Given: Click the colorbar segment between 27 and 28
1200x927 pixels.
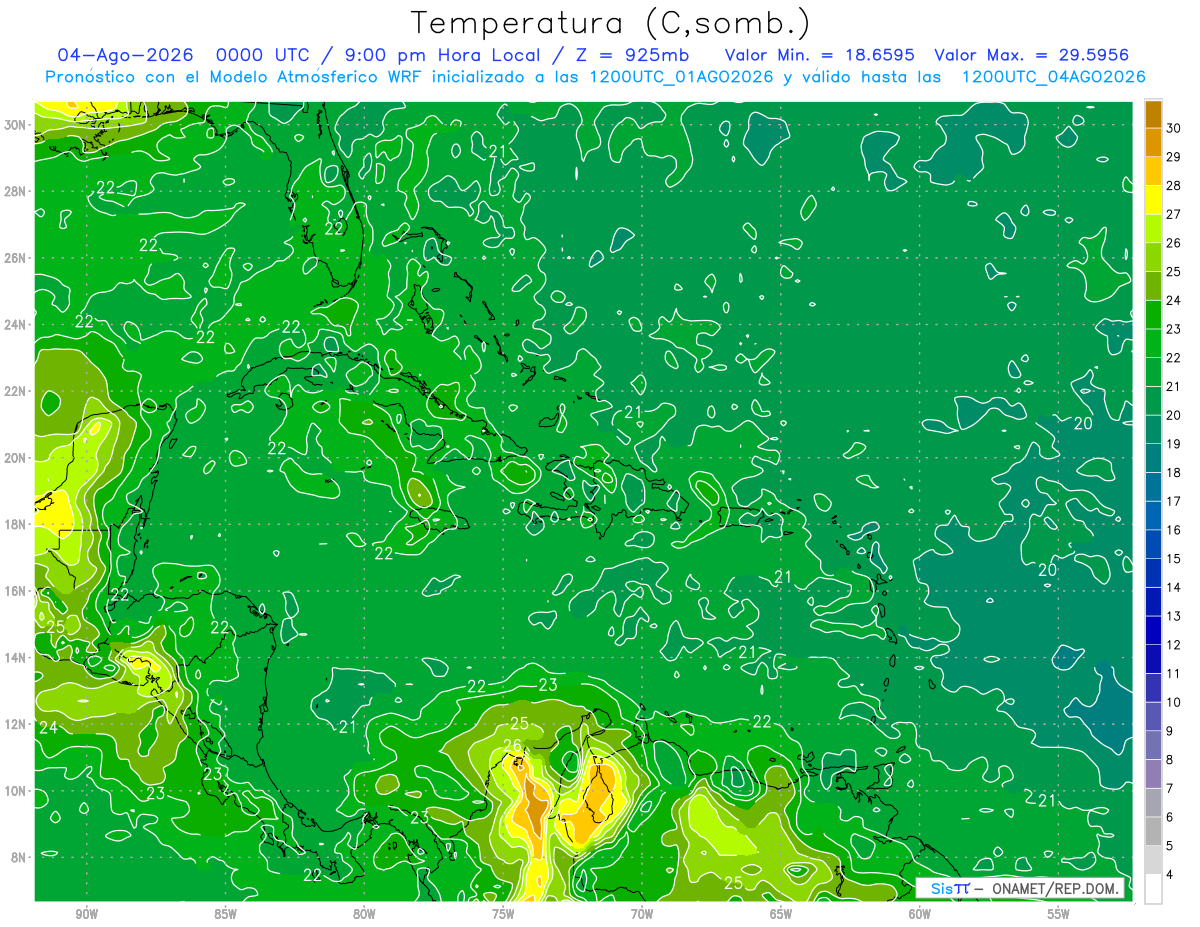Looking at the screenshot, I should click(x=1153, y=200).
